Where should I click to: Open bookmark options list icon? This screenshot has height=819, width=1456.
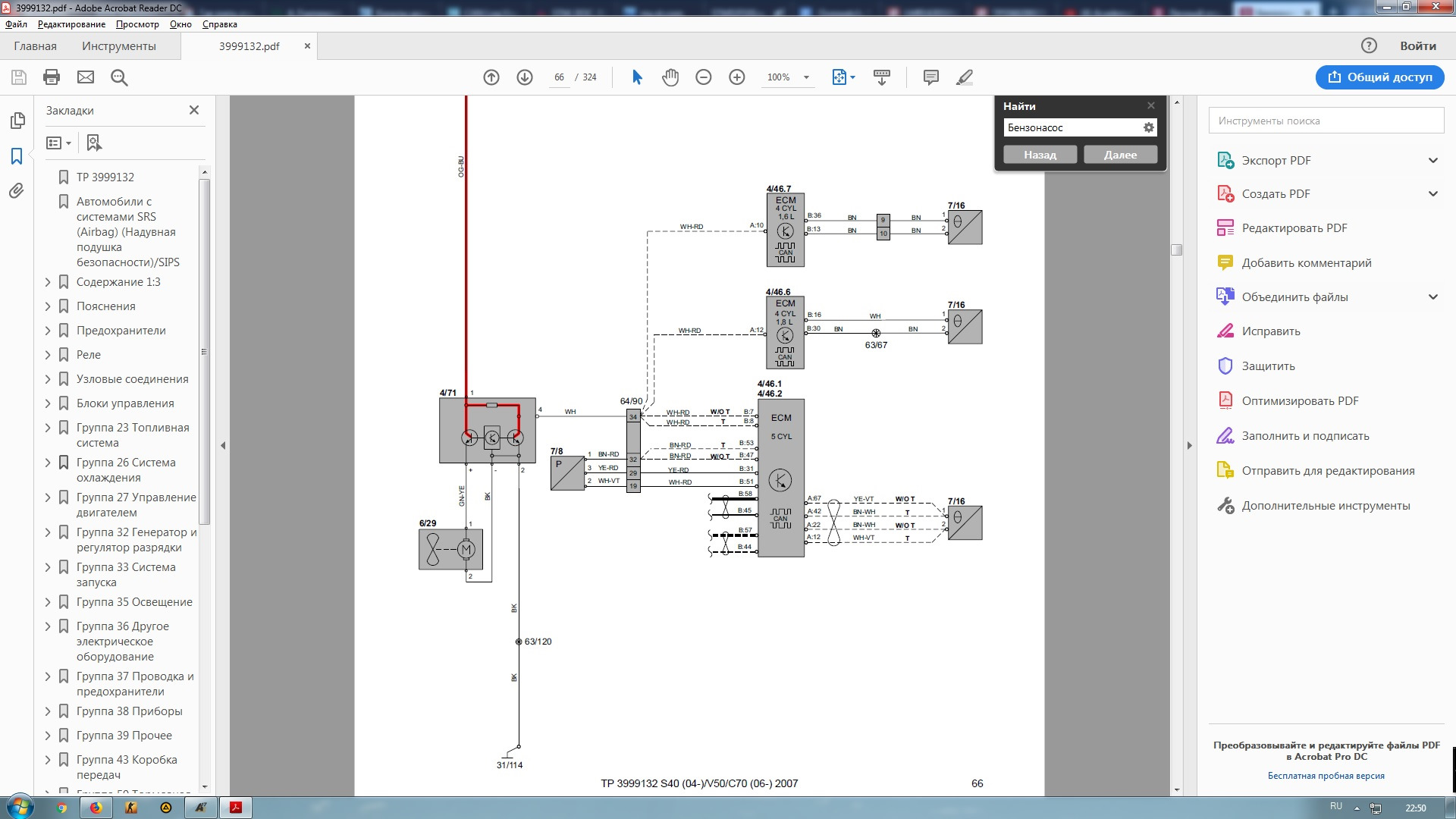click(x=58, y=143)
